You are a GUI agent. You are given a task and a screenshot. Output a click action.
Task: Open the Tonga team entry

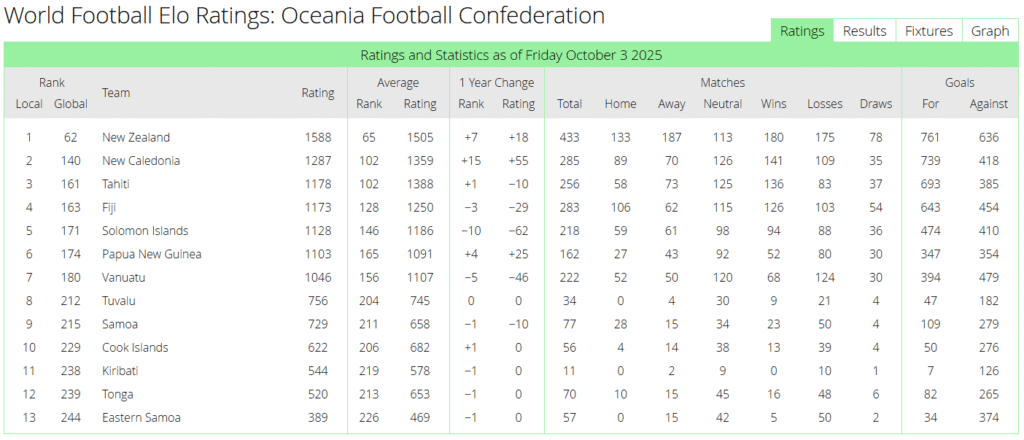(117, 394)
